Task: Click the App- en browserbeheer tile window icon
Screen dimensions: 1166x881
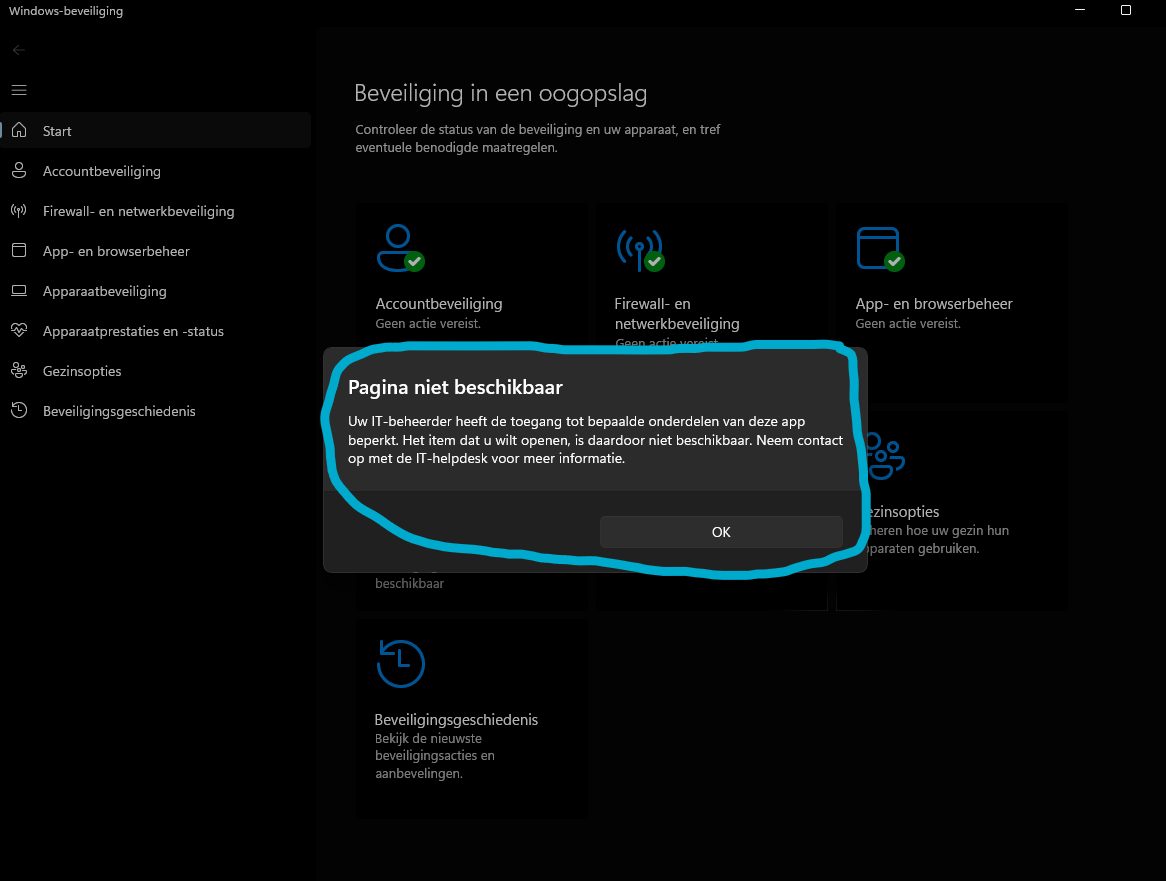Action: click(880, 249)
